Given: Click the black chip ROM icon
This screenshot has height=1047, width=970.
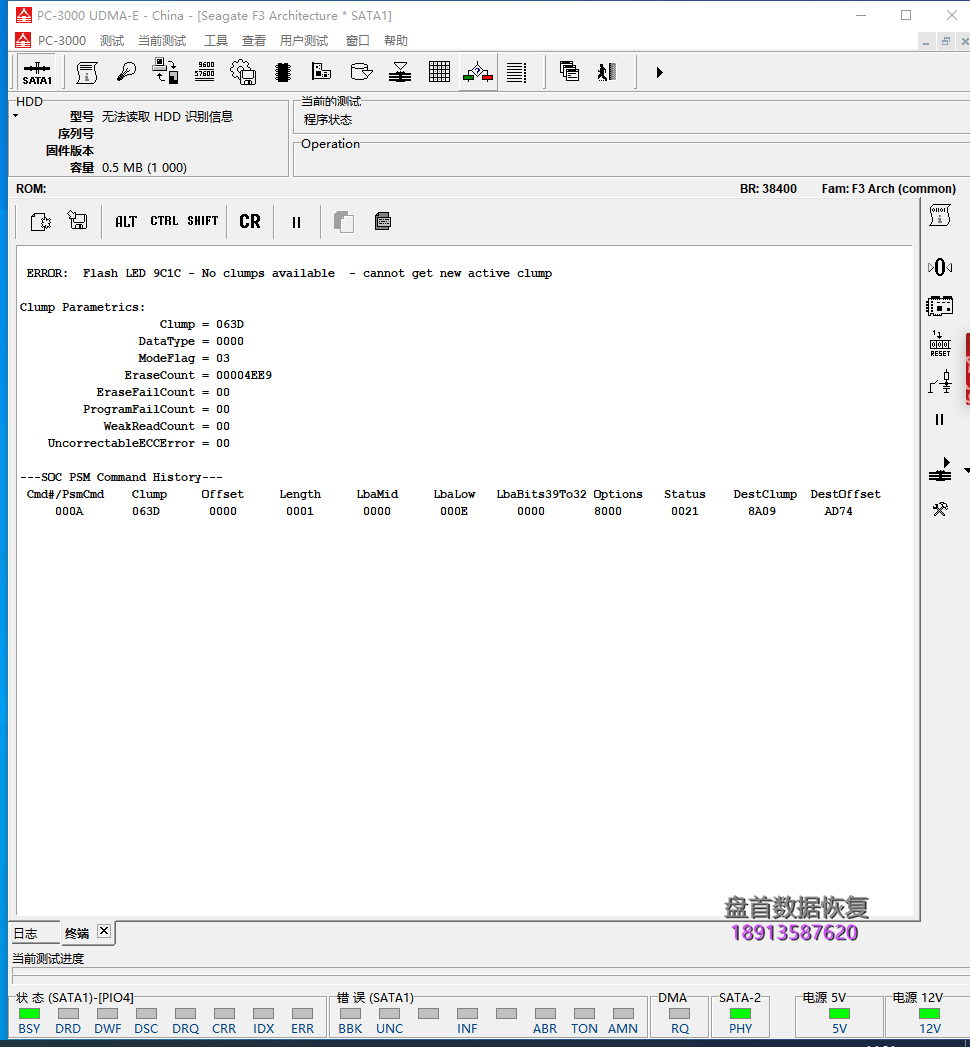Looking at the screenshot, I should click(282, 72).
